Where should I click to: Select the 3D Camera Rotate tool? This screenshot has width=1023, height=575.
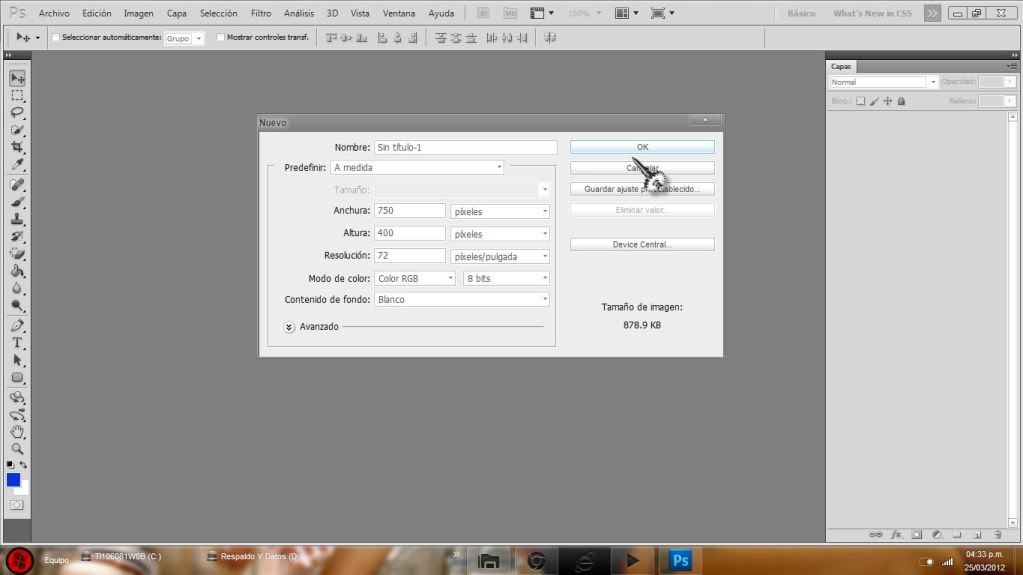coord(17,414)
